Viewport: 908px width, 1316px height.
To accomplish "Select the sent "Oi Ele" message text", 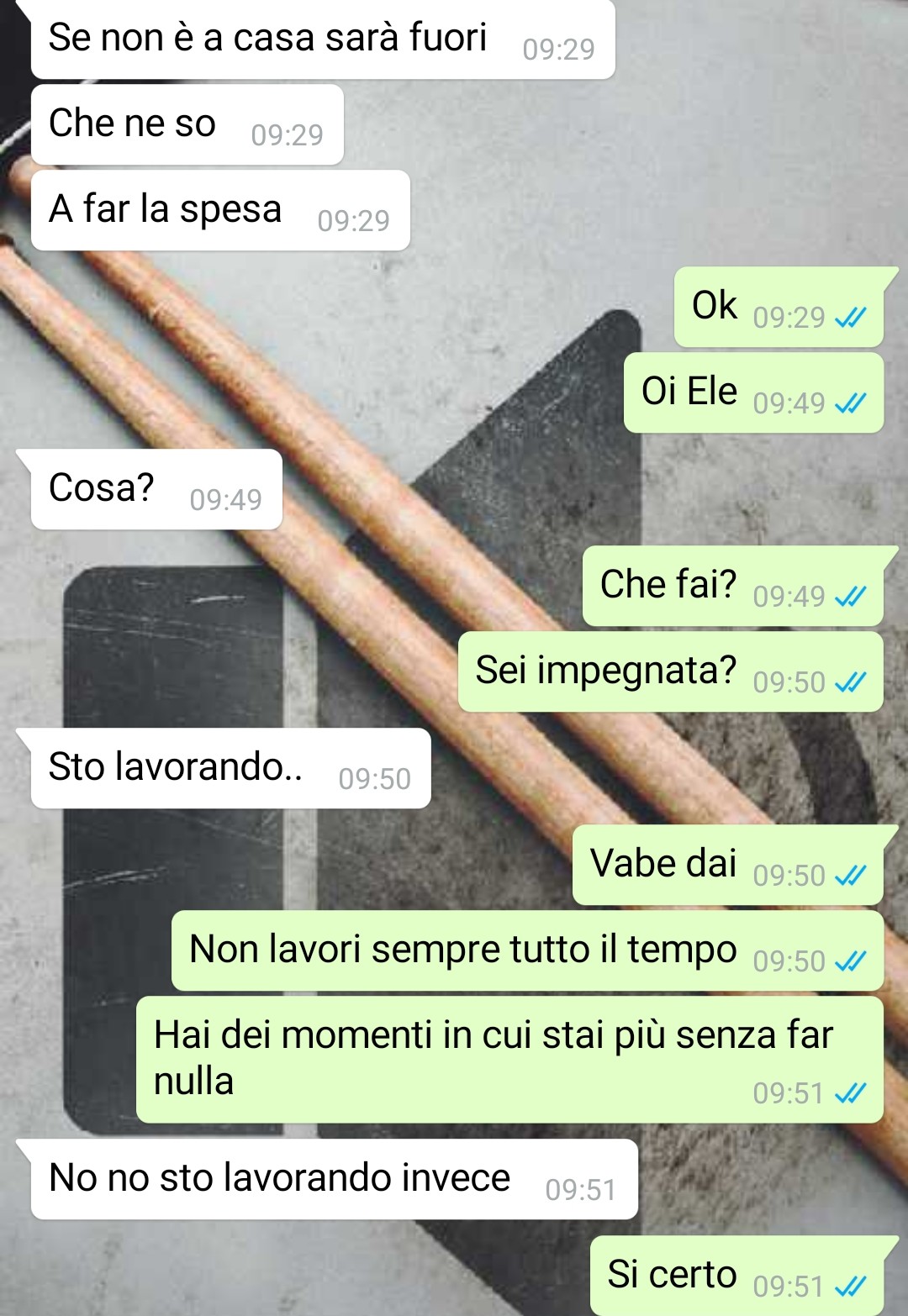I will pos(689,392).
